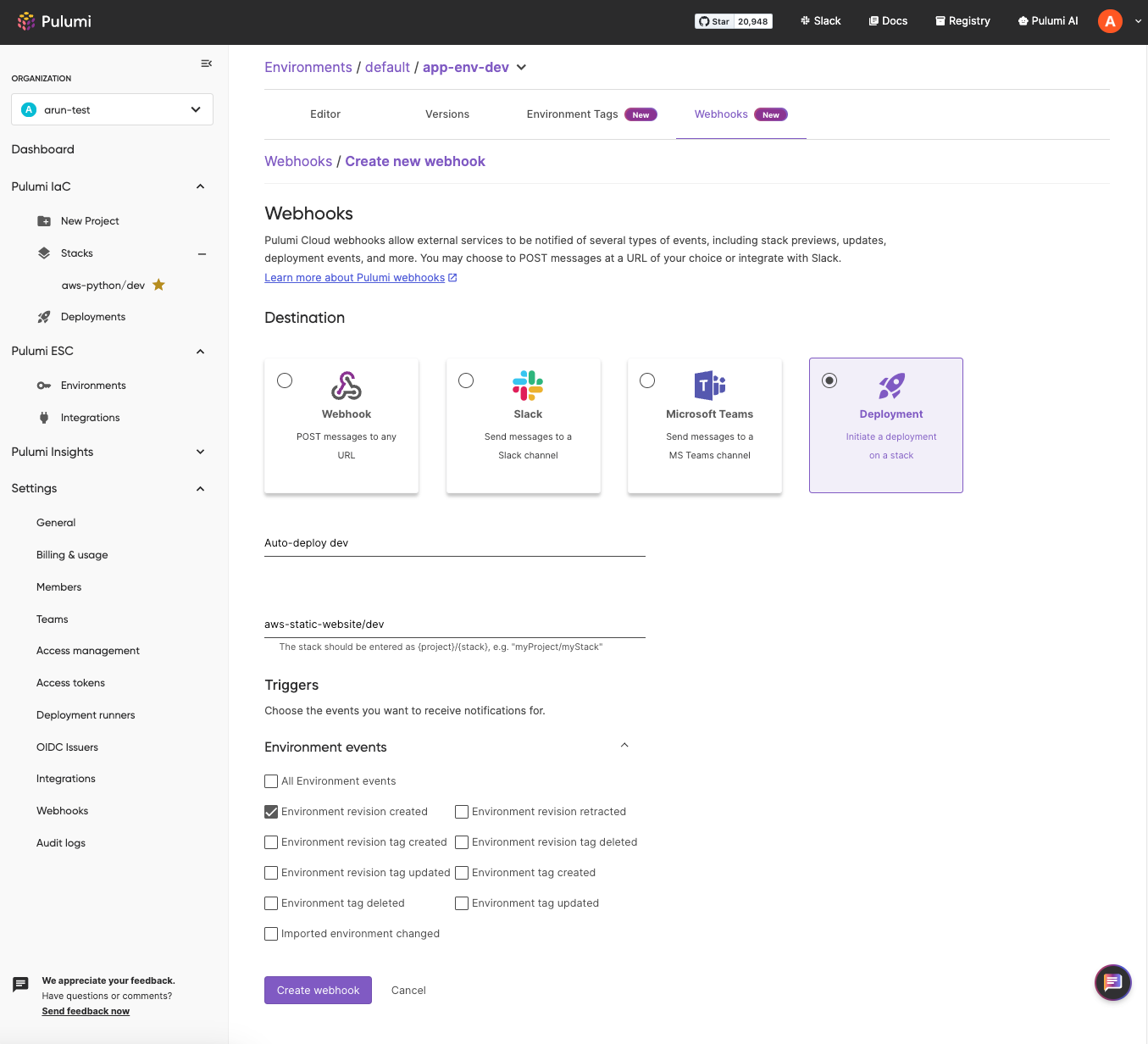The height and width of the screenshot is (1044, 1148).
Task: Collapse the Environment events section
Action: tap(624, 746)
